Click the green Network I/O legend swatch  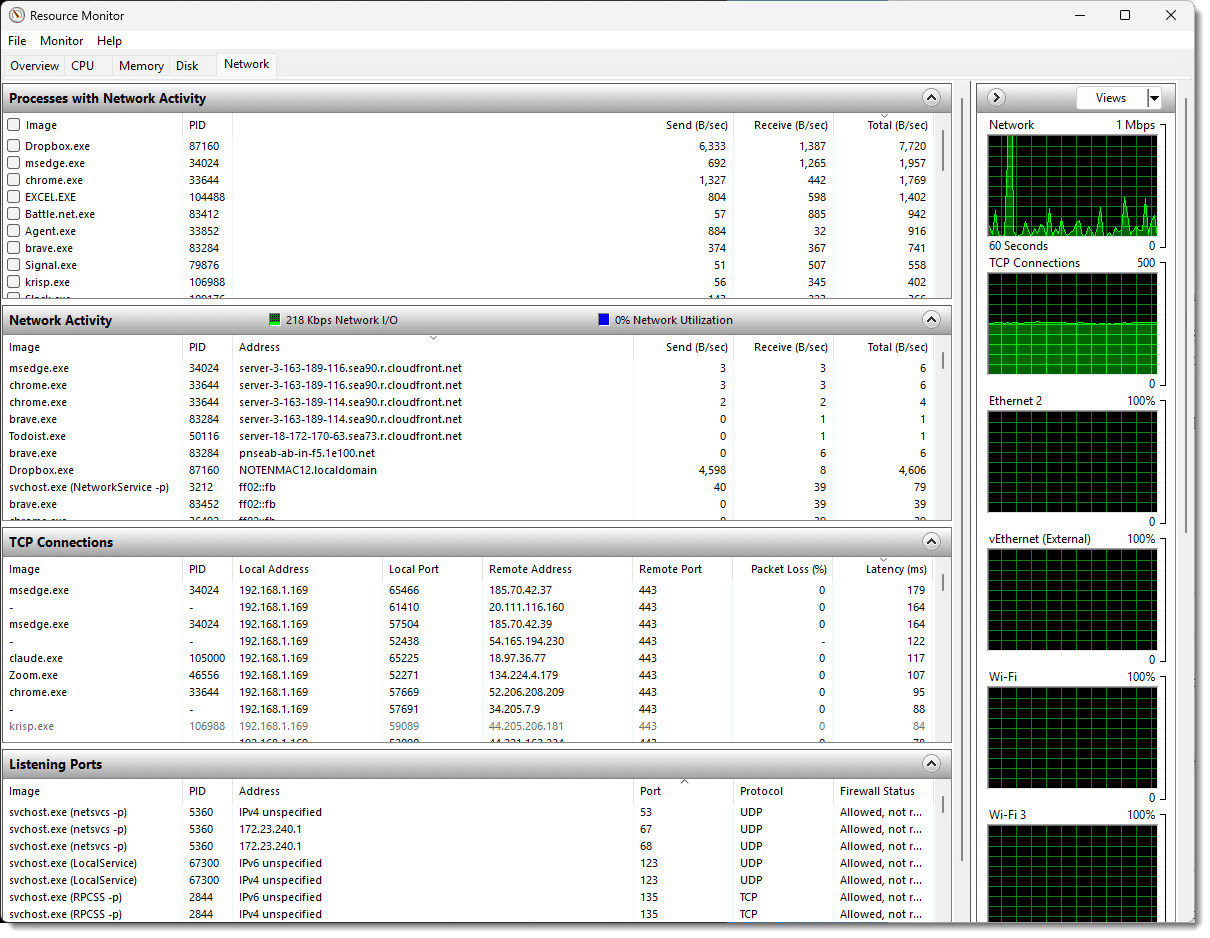click(x=275, y=320)
